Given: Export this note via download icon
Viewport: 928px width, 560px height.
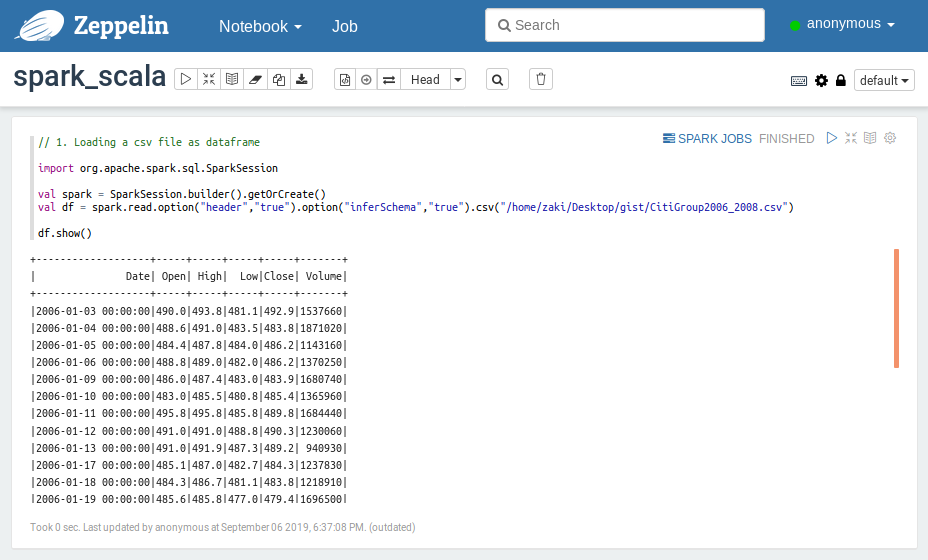Looking at the screenshot, I should click(301, 79).
